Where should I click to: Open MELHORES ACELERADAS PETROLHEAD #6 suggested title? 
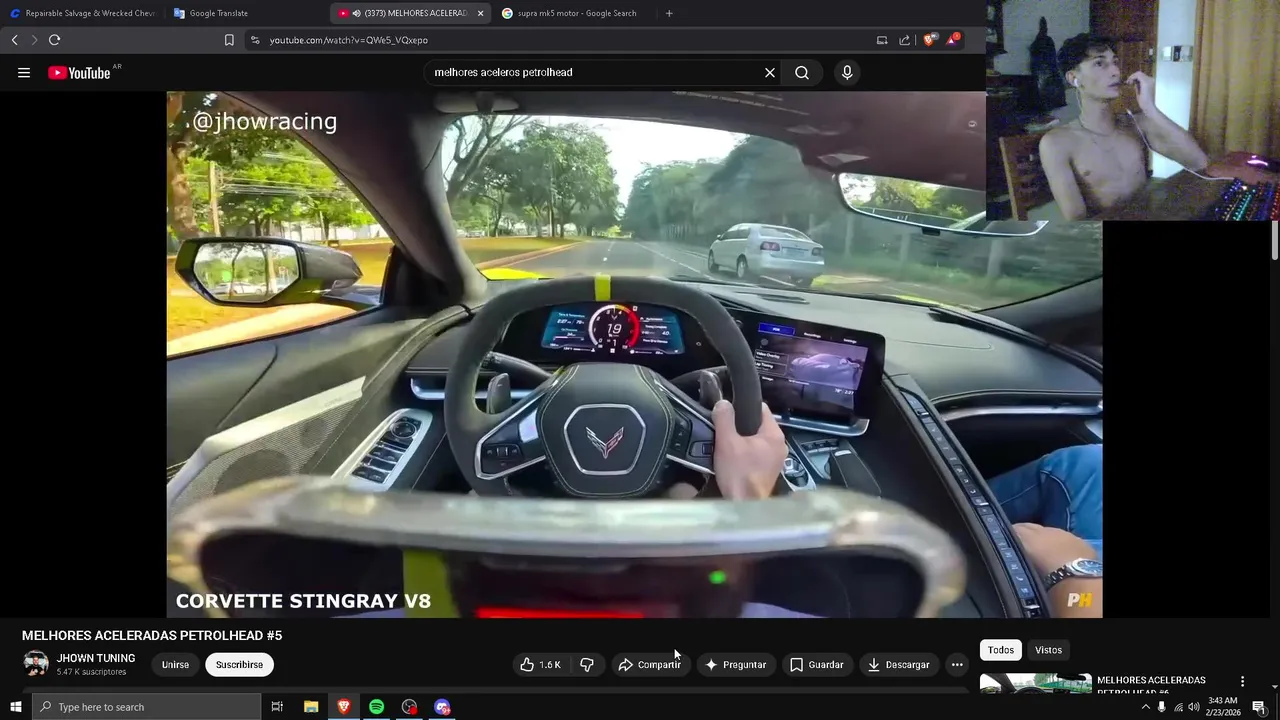pos(1151,686)
